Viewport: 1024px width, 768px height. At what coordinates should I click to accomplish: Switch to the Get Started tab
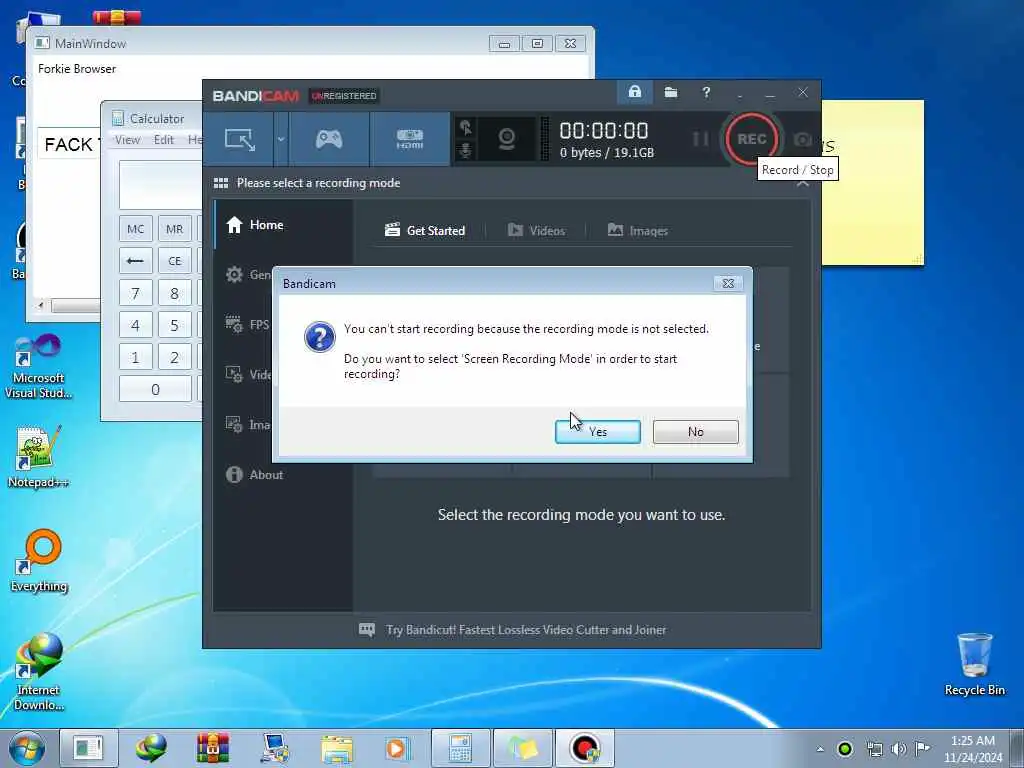[x=425, y=231]
